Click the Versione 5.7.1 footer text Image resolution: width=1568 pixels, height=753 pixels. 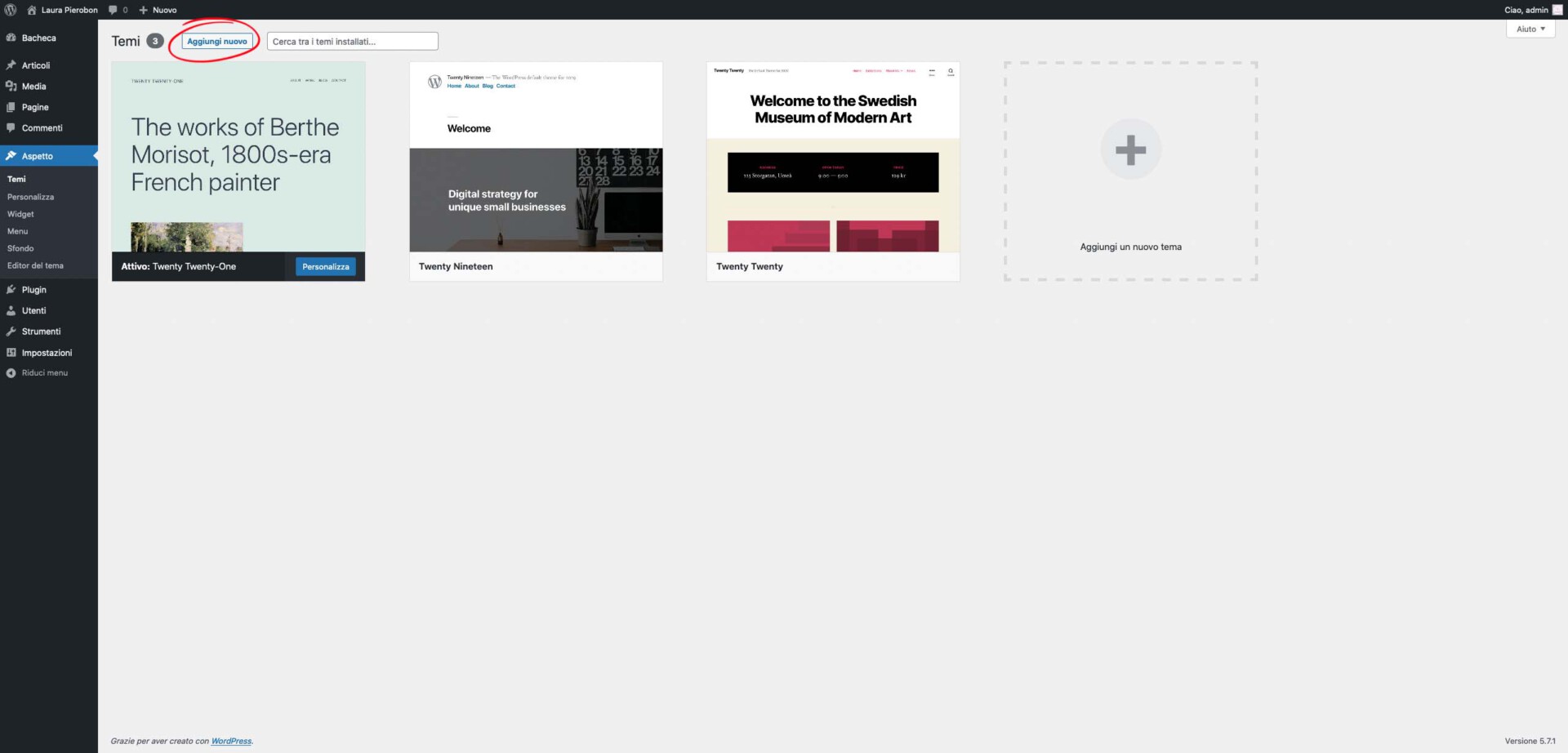(1530, 741)
